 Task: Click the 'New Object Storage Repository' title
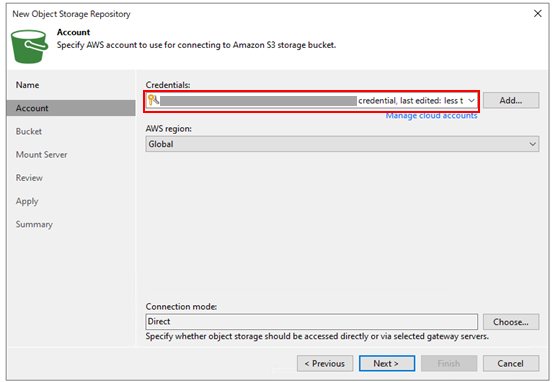point(71,14)
